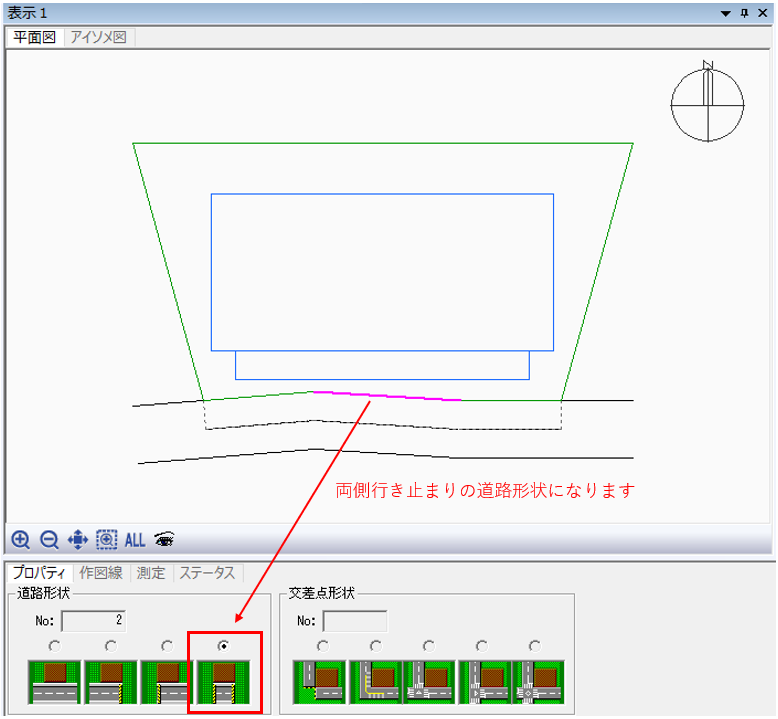778x719 pixels.
Task: Select the through-road shape radio button
Action: pos(55,646)
